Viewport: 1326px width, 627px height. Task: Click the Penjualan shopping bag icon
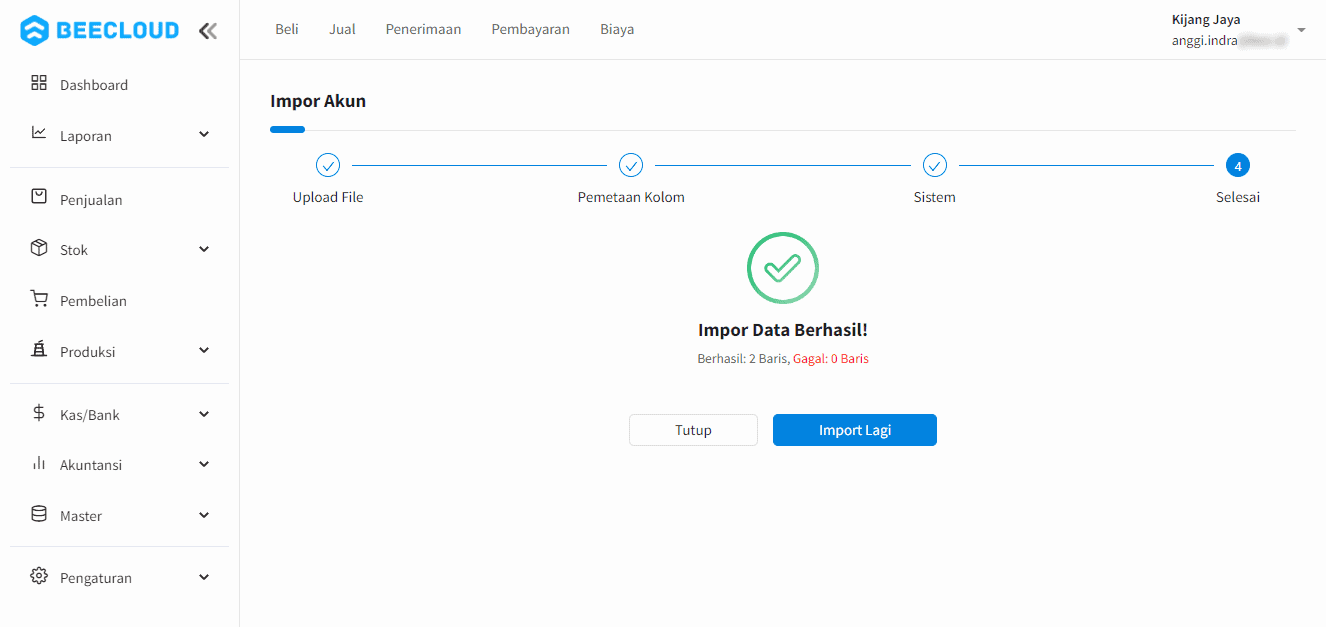tap(39, 197)
